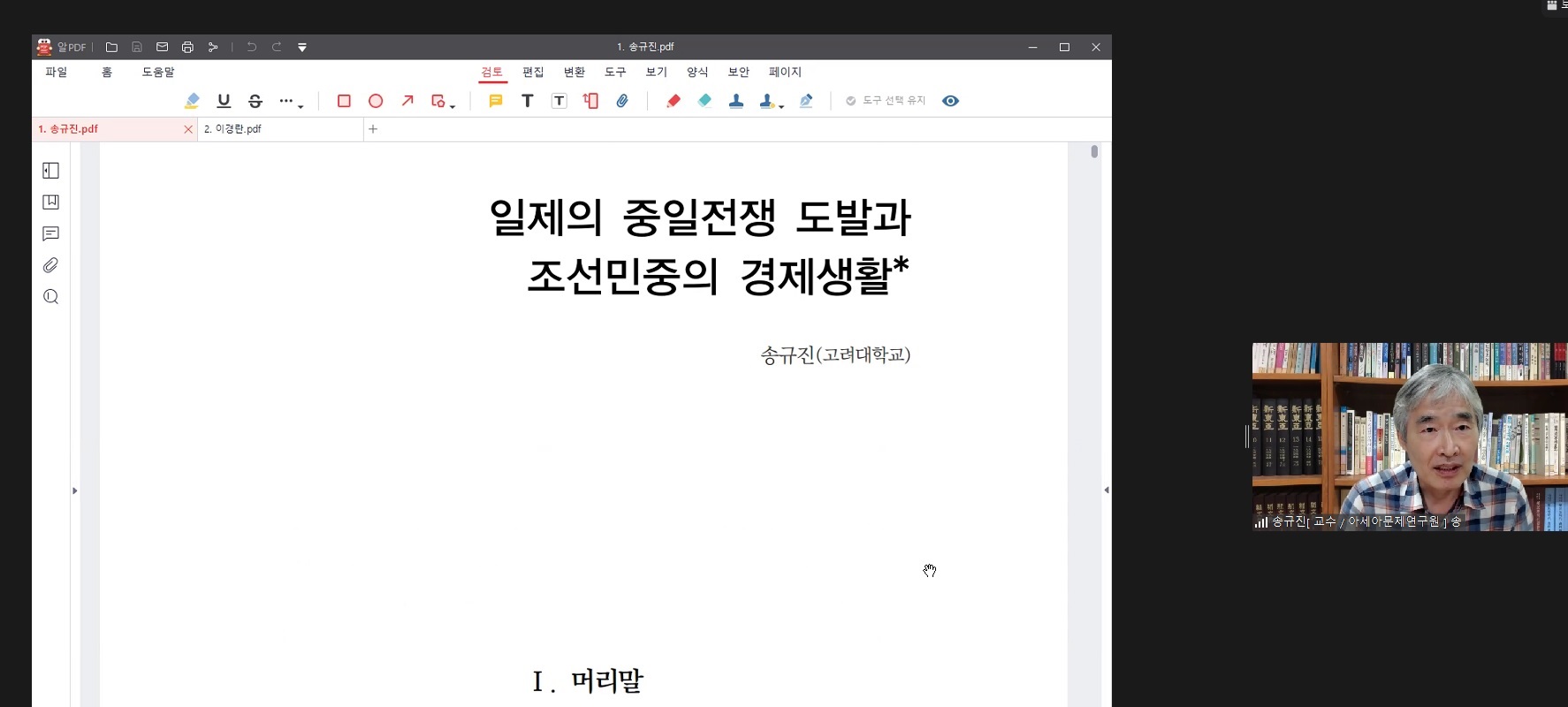Click the new tab plus button
The width and height of the screenshot is (1568, 707).
(373, 129)
